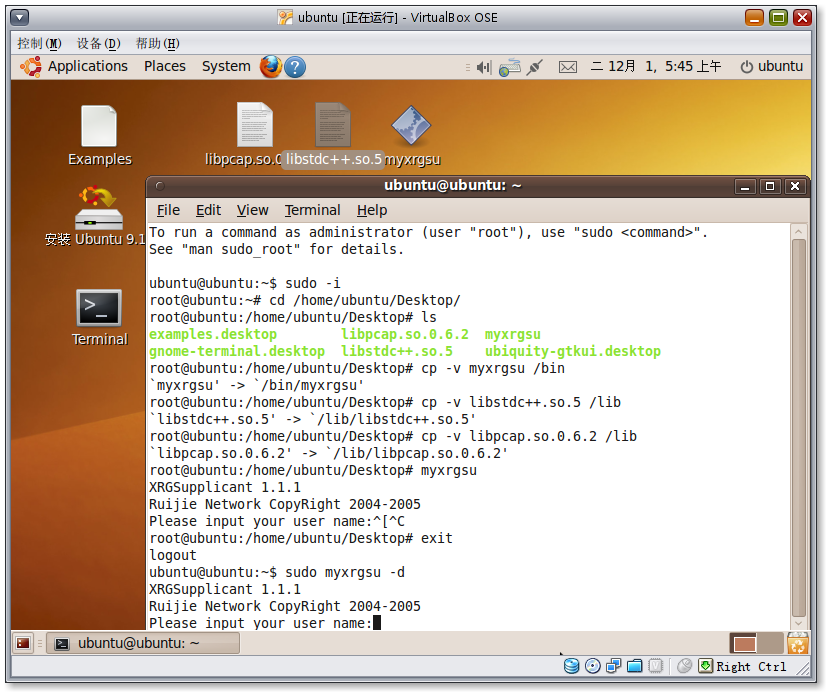Open the VirtualBox 控制(M) menu

(x=39, y=43)
